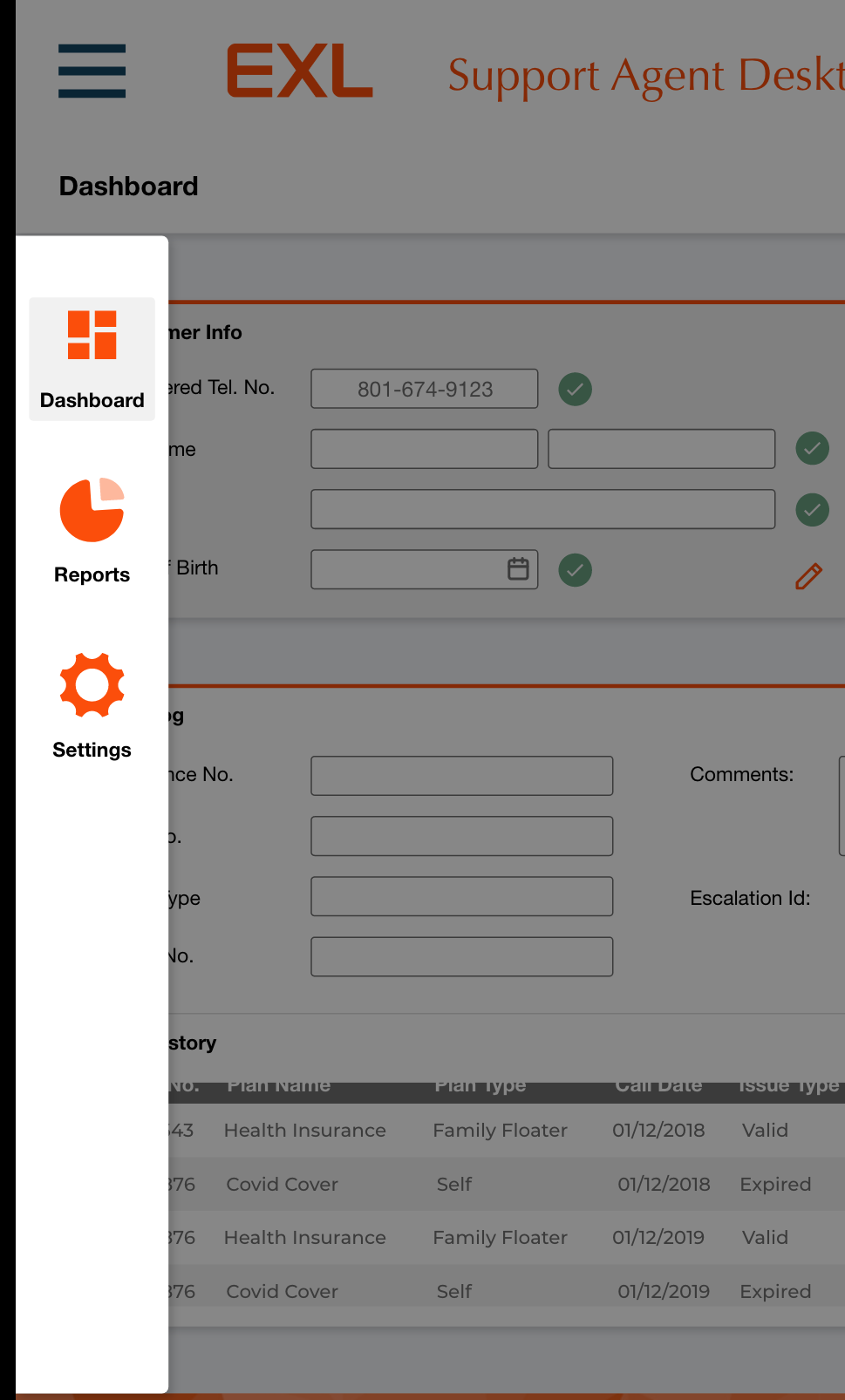Toggle green checkmark beside name fields
This screenshot has width=845, height=1400.
pos(812,449)
